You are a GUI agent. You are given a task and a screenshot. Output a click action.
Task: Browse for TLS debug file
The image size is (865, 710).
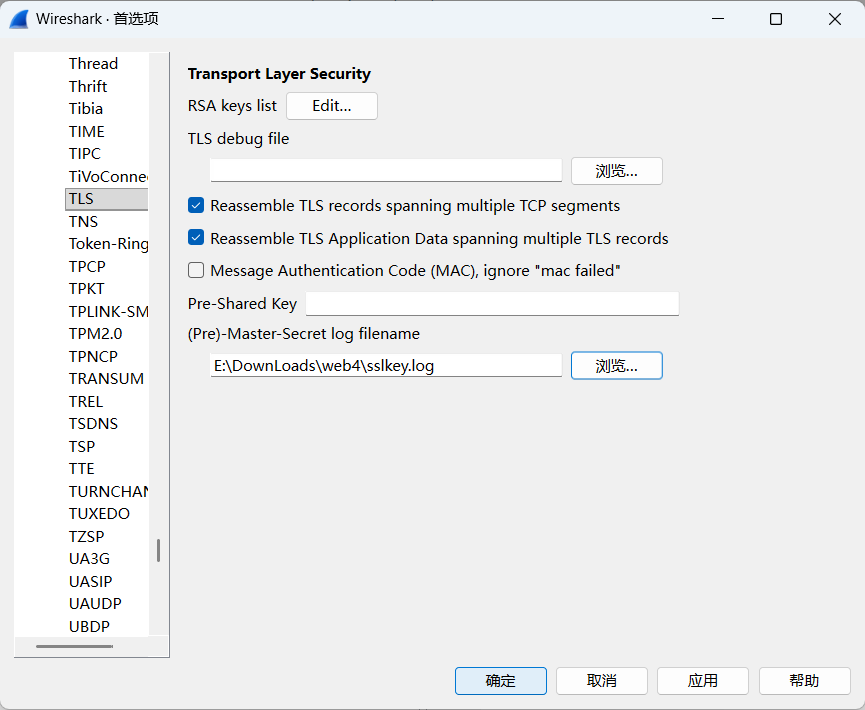[x=617, y=171]
